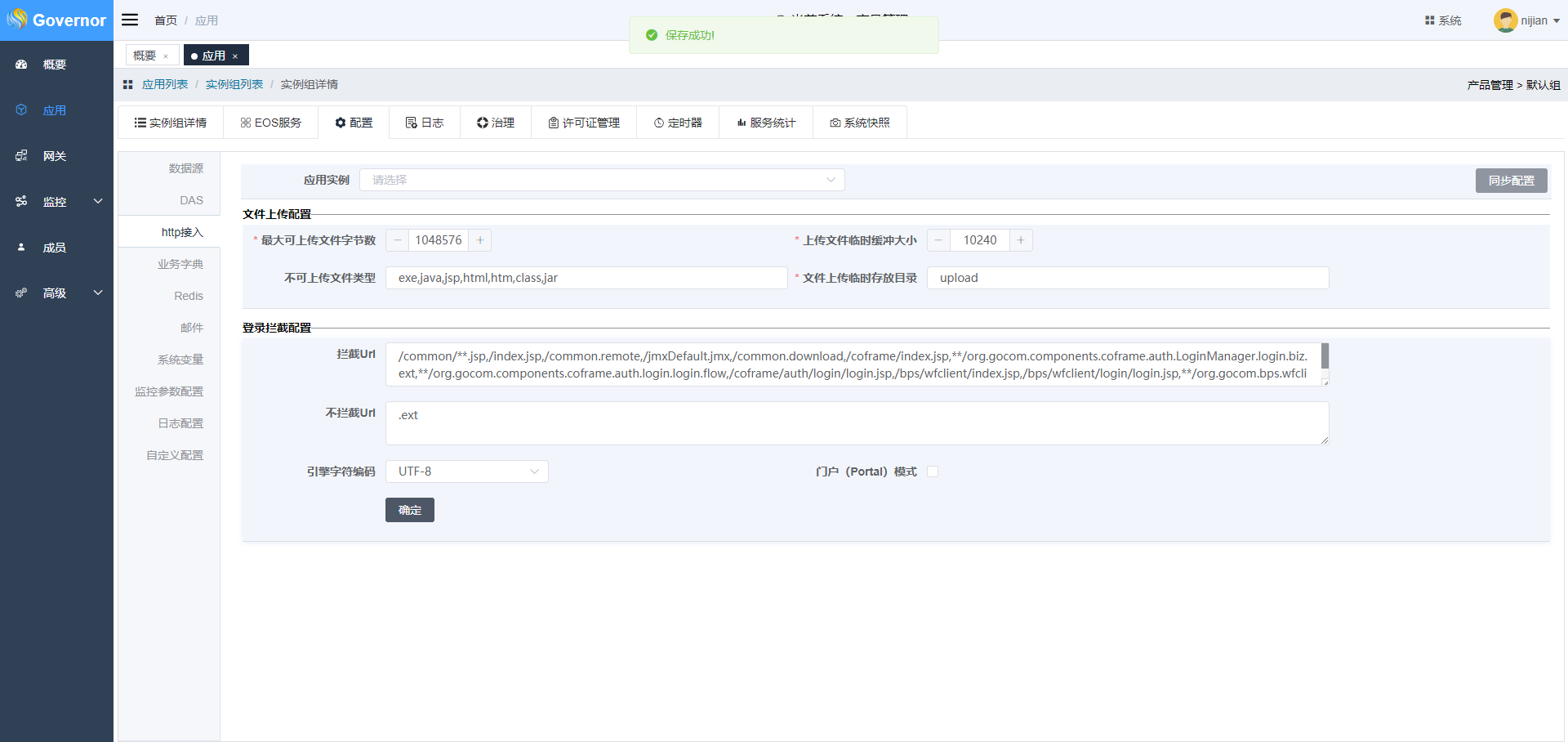Switch to the 许可证管理 tab
Image resolution: width=1568 pixels, height=742 pixels.
coord(584,123)
